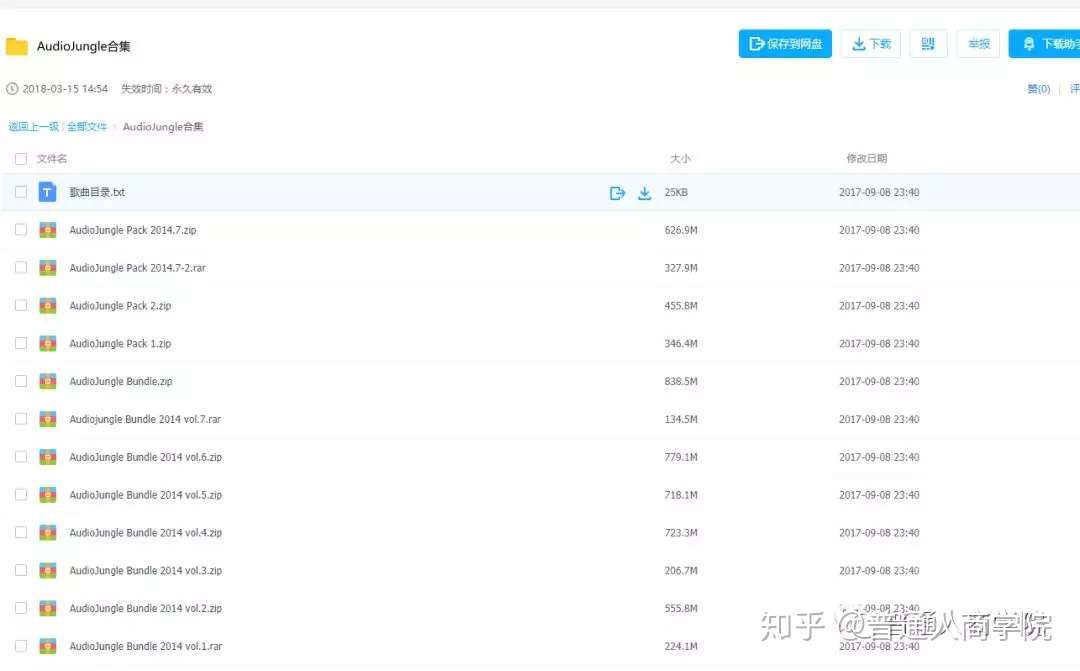The height and width of the screenshot is (671, 1080).
Task: Check the box for Bundle 2014 vol.2.zip
Action: tap(21, 609)
